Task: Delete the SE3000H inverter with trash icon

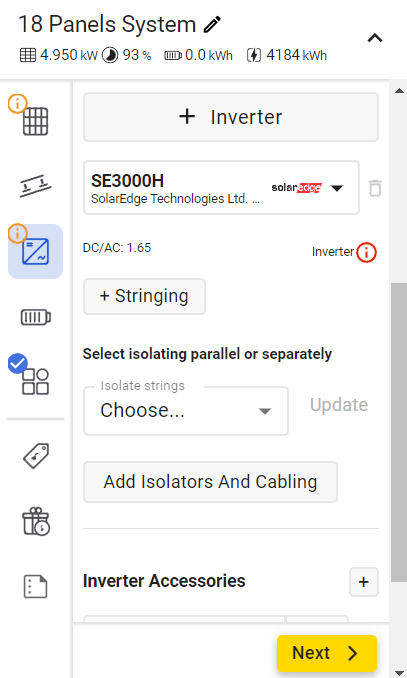Action: 375,188
